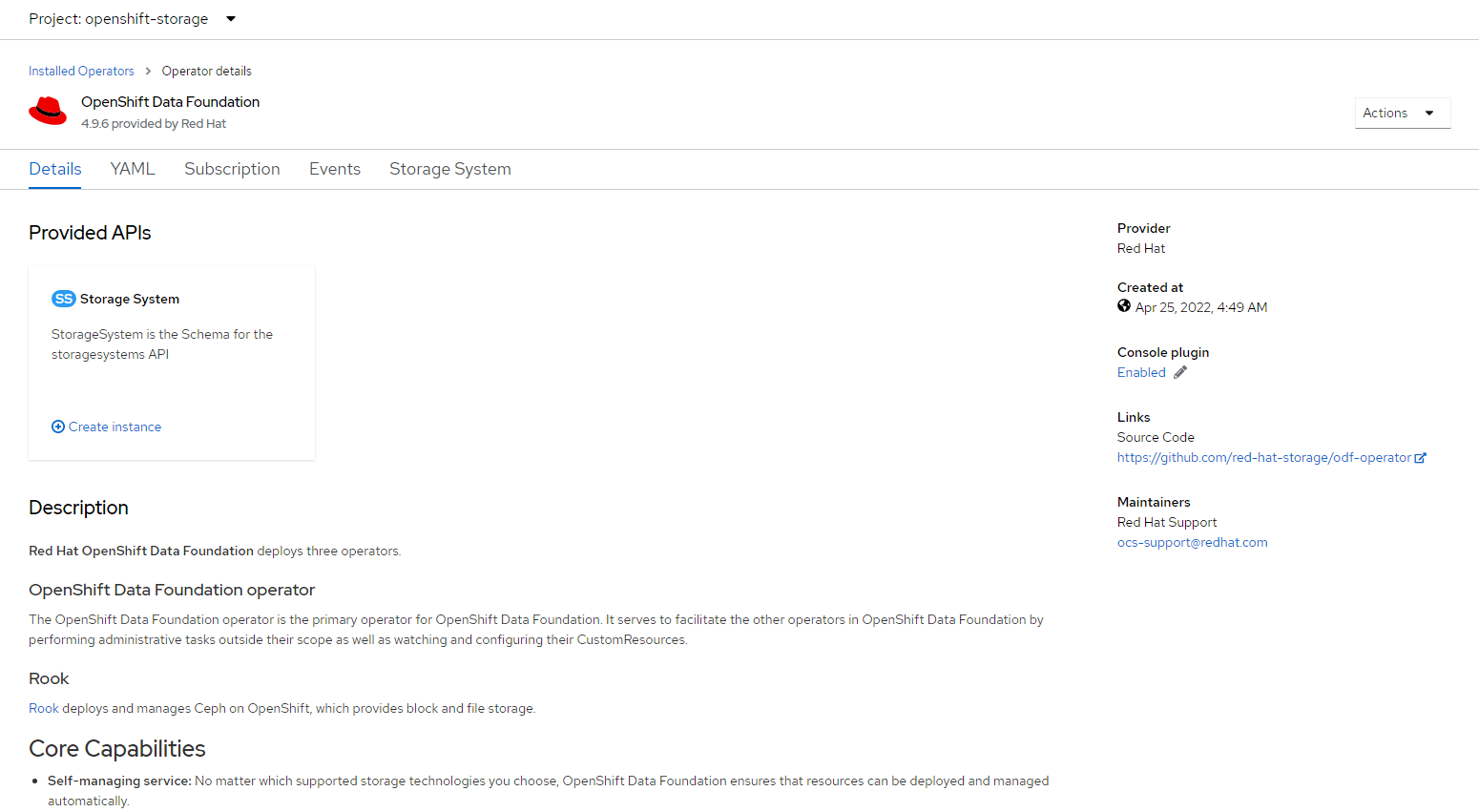
Task: Click ocs-support@redhat.com email link
Action: 1193,542
